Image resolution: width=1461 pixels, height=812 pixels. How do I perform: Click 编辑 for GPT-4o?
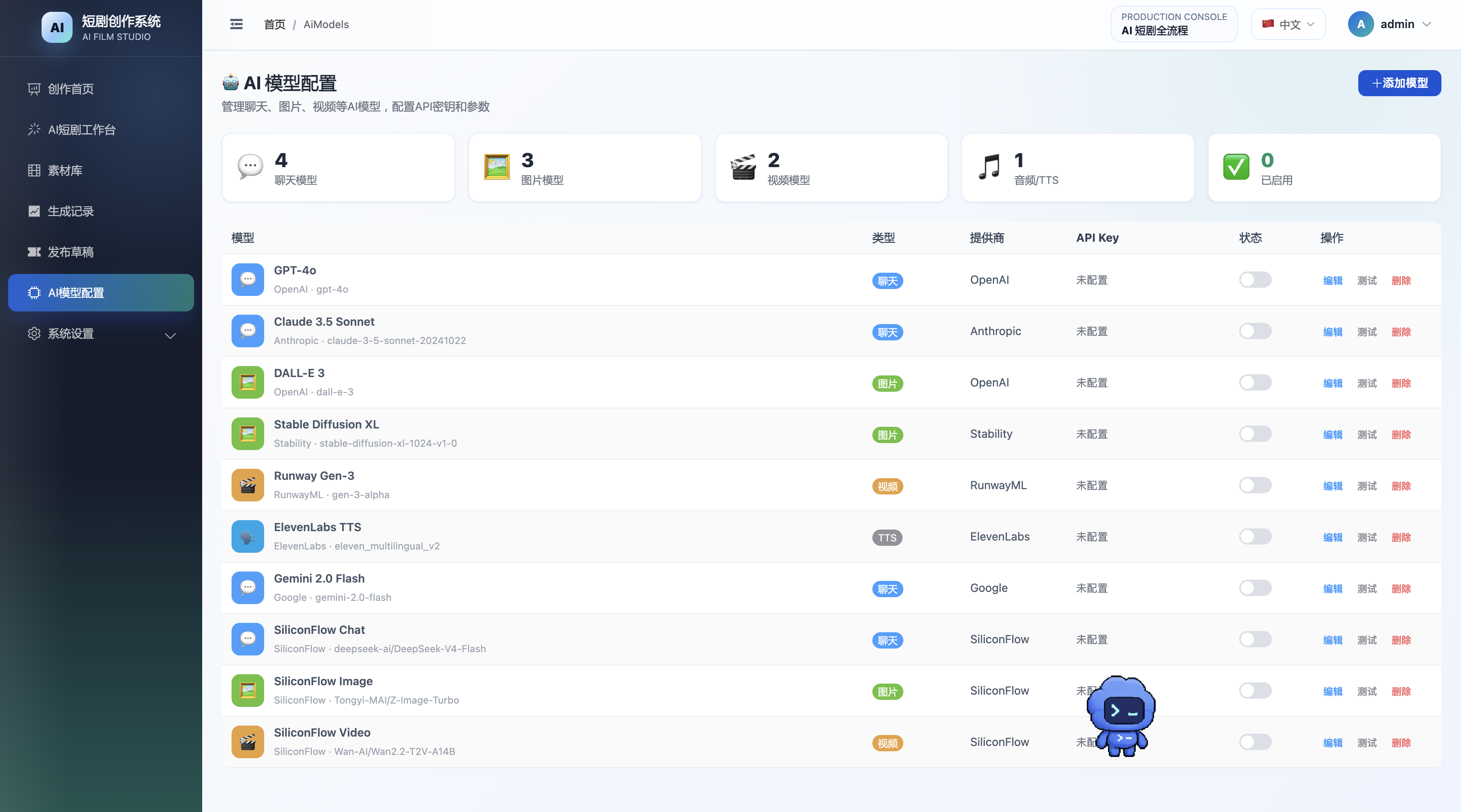[x=1333, y=281]
